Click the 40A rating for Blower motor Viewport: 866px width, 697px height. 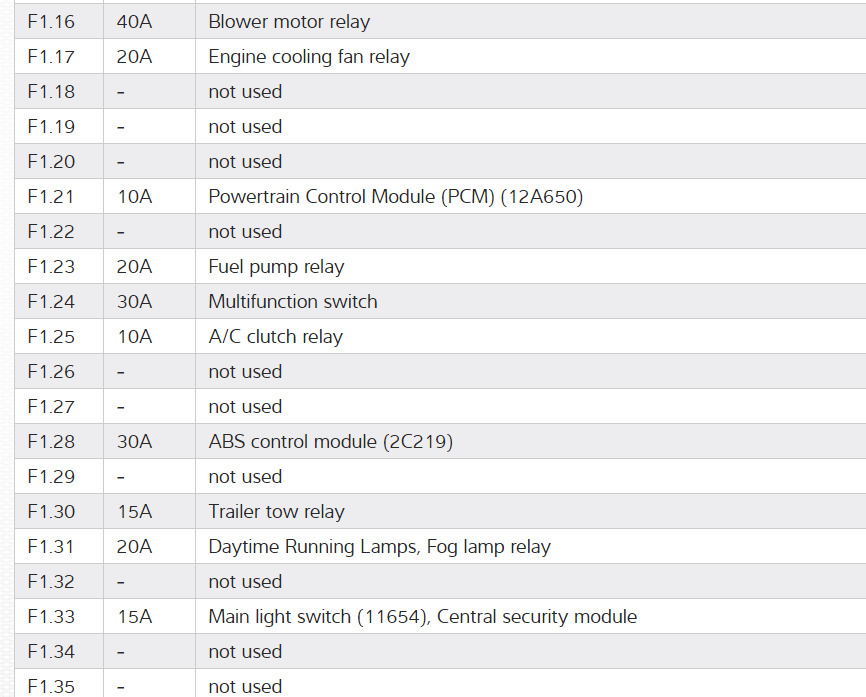[134, 22]
